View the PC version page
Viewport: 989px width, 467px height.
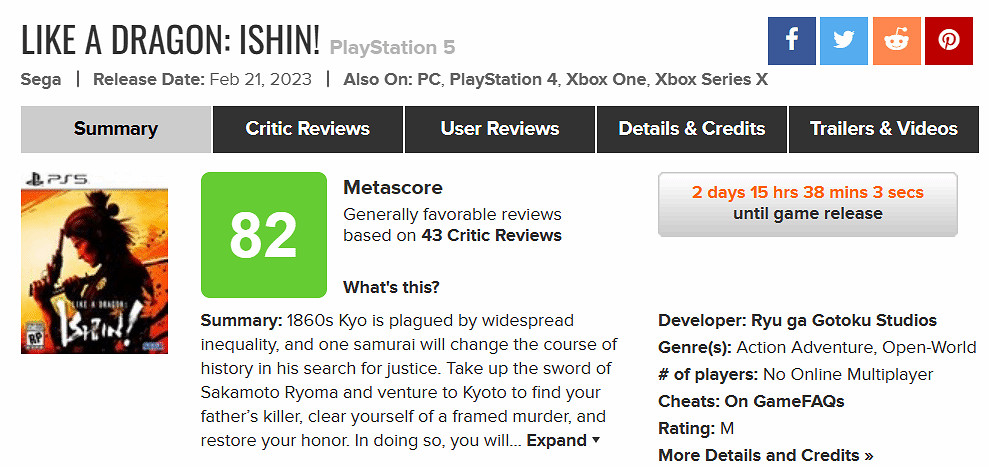(x=430, y=79)
